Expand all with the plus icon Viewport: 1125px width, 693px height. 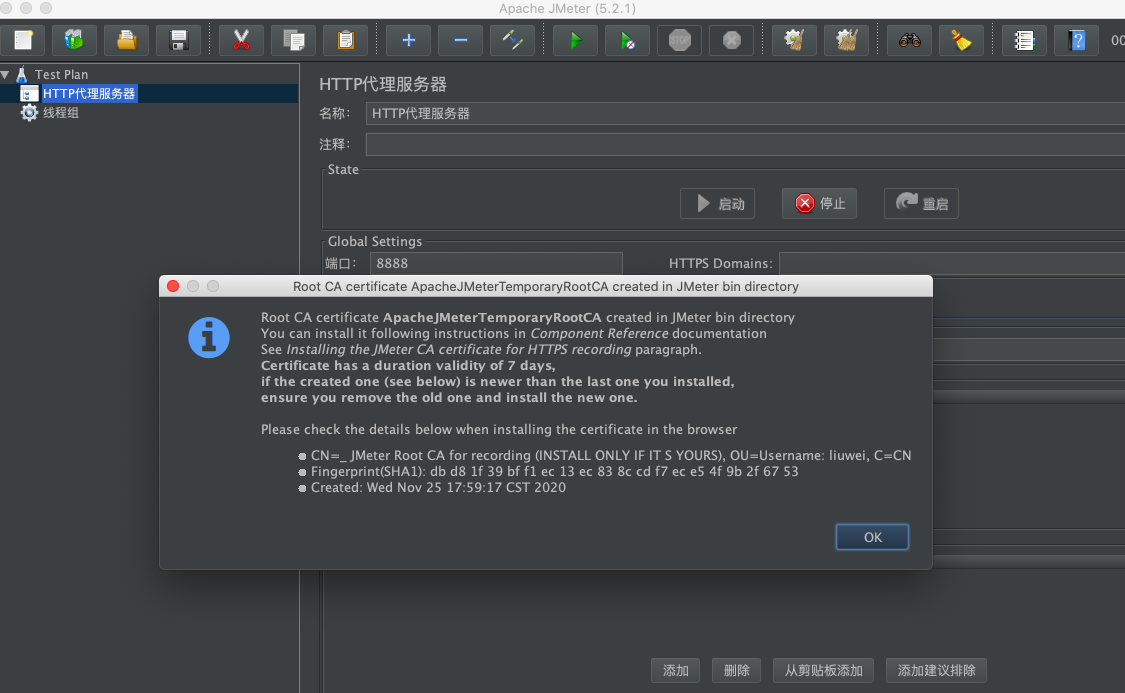point(408,40)
